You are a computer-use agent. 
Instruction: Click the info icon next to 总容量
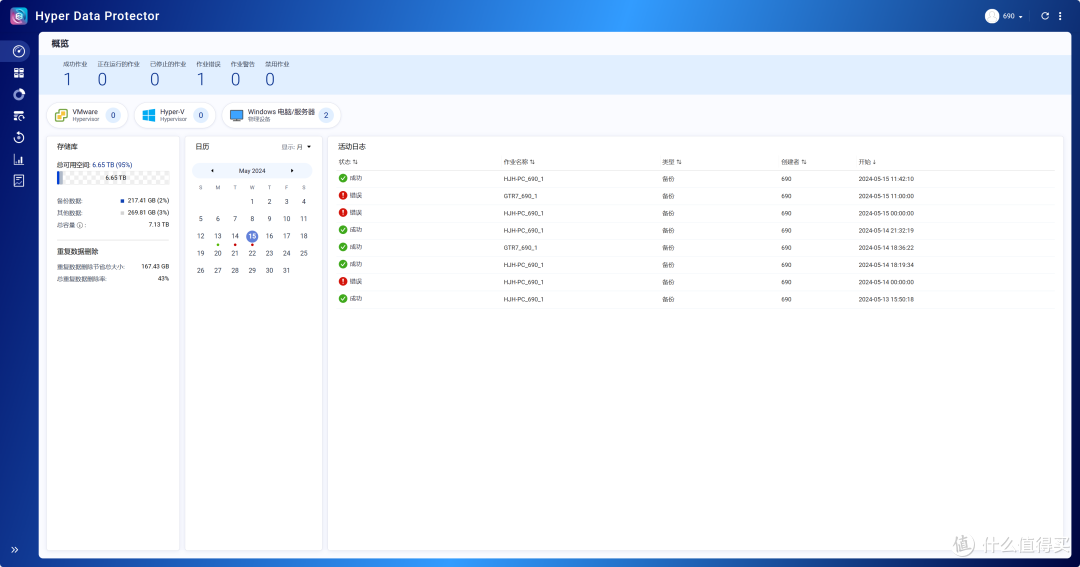(x=80, y=225)
